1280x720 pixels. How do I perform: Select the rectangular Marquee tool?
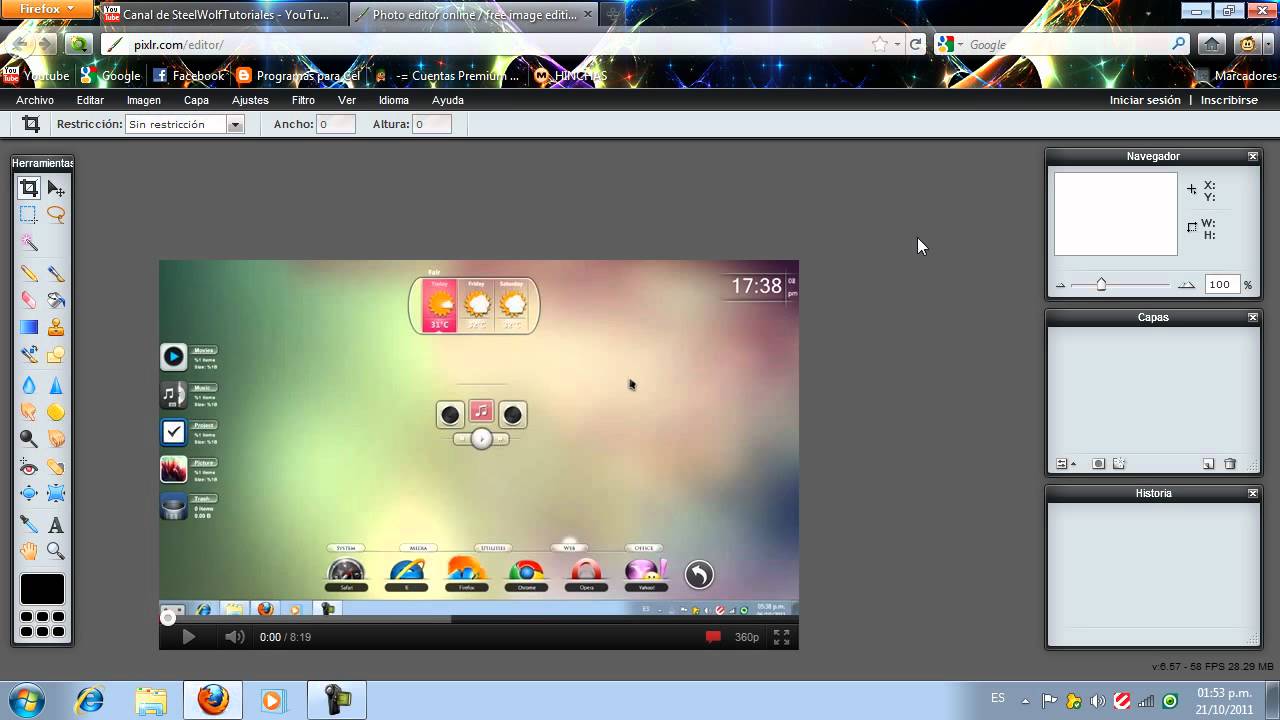point(29,215)
